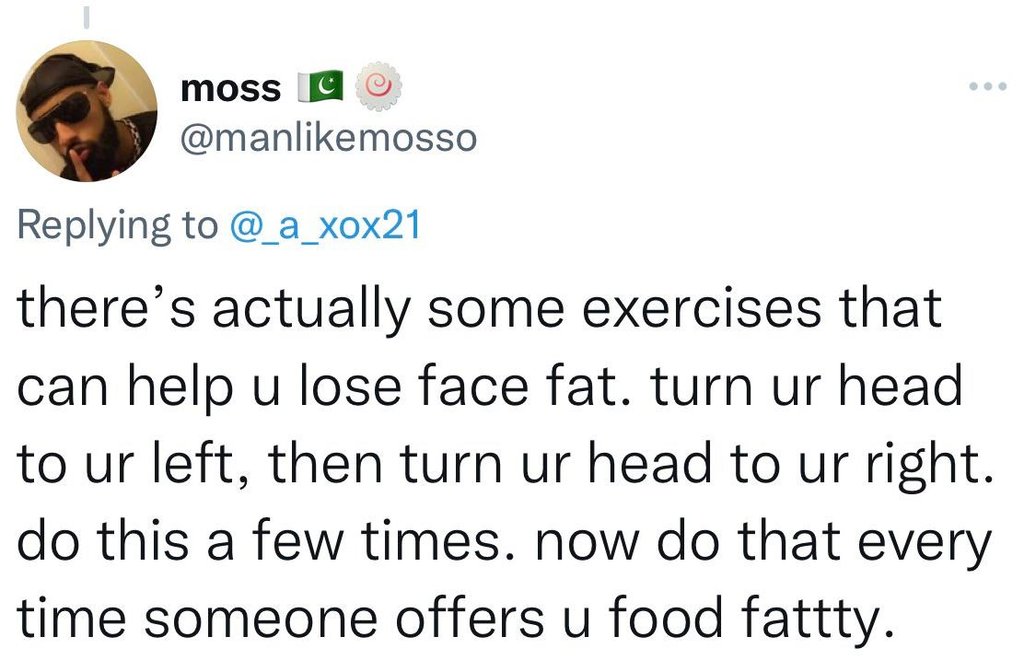Select the avatar image of moss
This screenshot has width=1024, height=669.
coord(90,110)
